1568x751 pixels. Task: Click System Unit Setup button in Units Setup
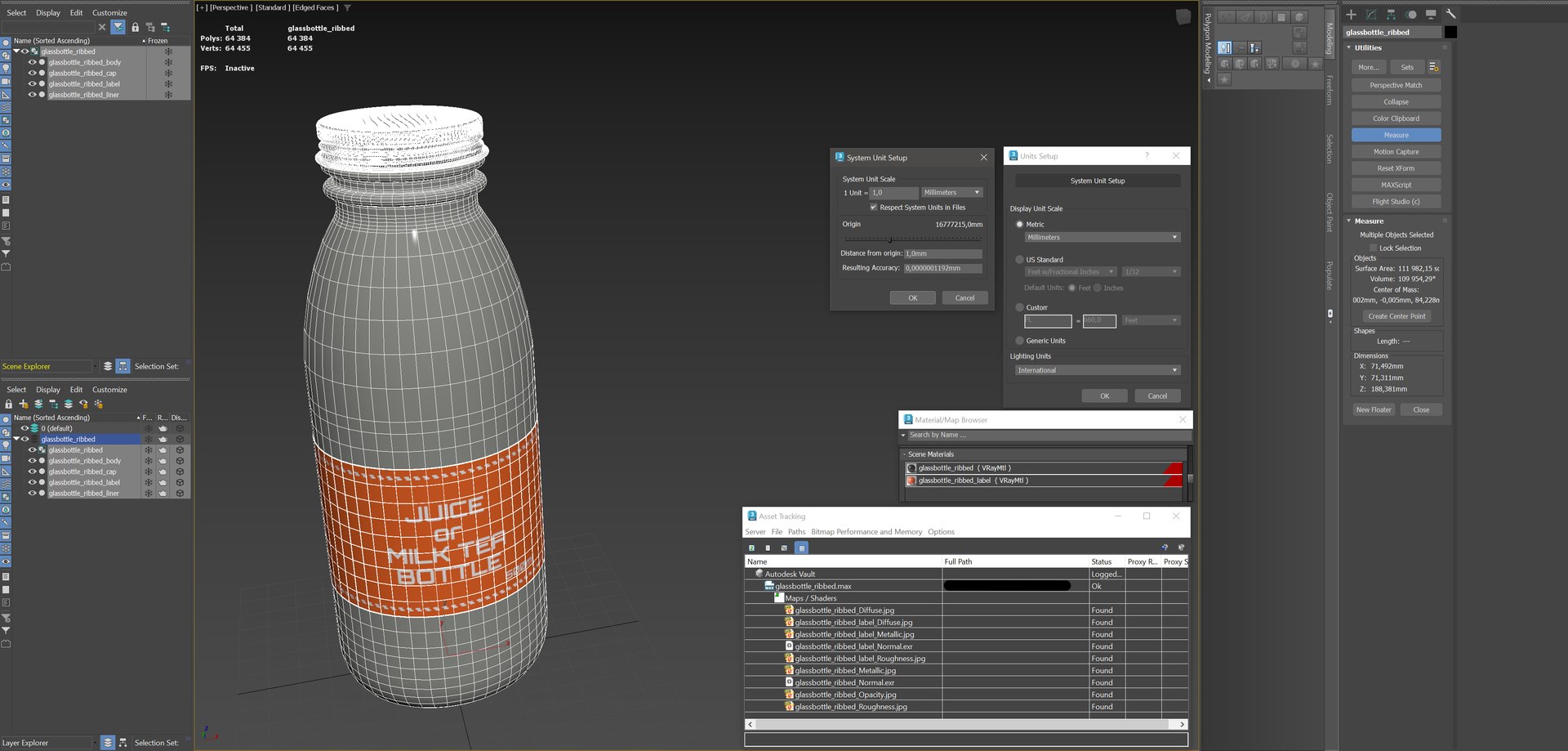pos(1098,181)
